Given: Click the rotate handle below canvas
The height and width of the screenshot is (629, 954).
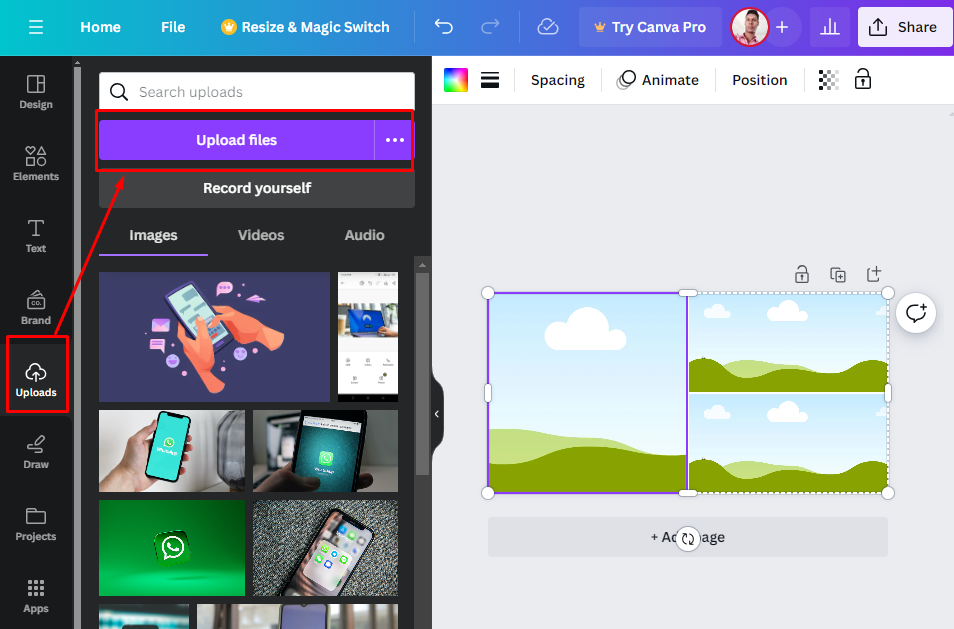Looking at the screenshot, I should point(688,538).
